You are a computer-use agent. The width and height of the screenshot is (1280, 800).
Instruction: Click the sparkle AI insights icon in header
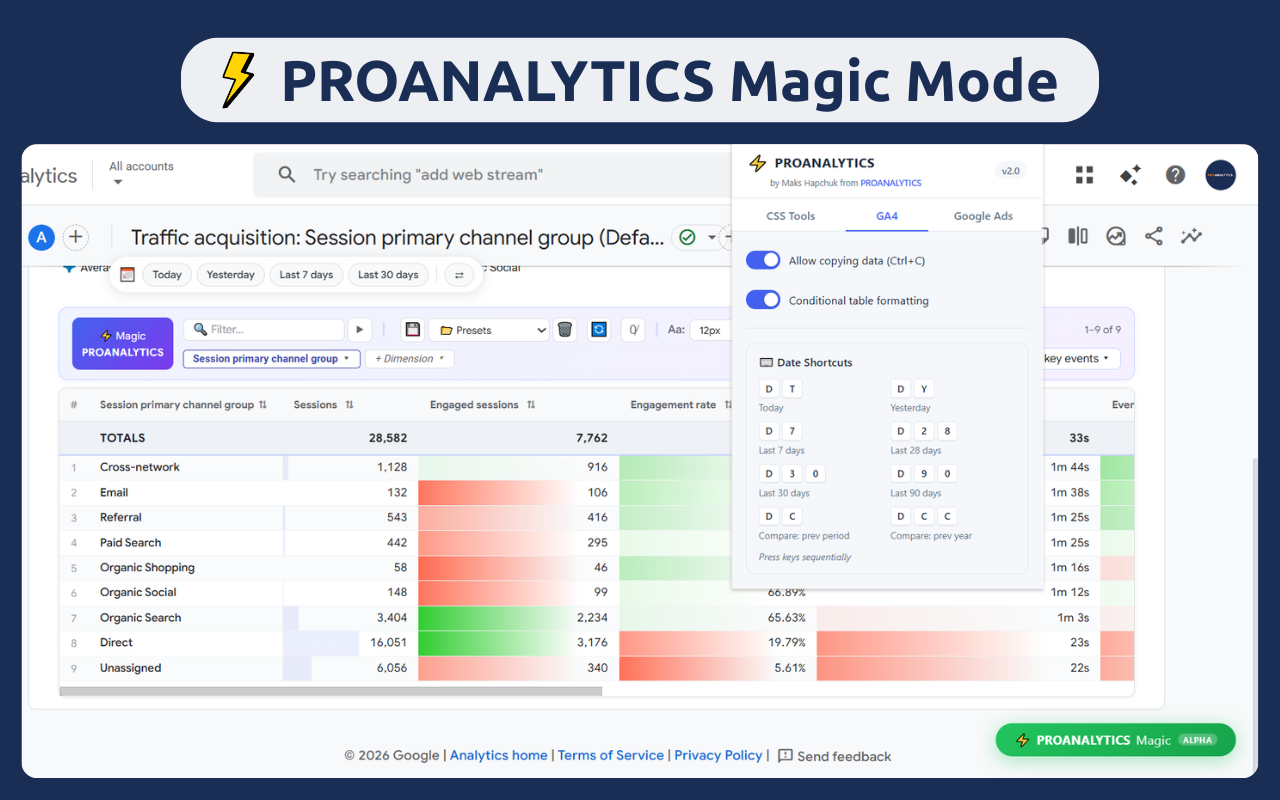click(x=1130, y=175)
